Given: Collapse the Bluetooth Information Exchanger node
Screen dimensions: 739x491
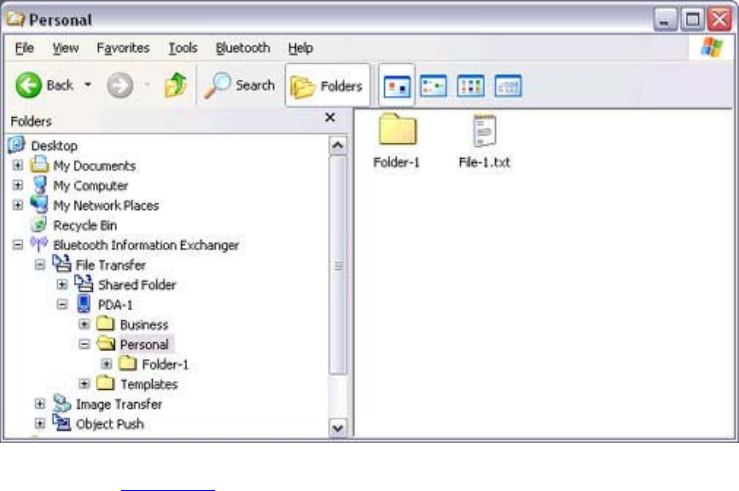Looking at the screenshot, I should point(17,245).
